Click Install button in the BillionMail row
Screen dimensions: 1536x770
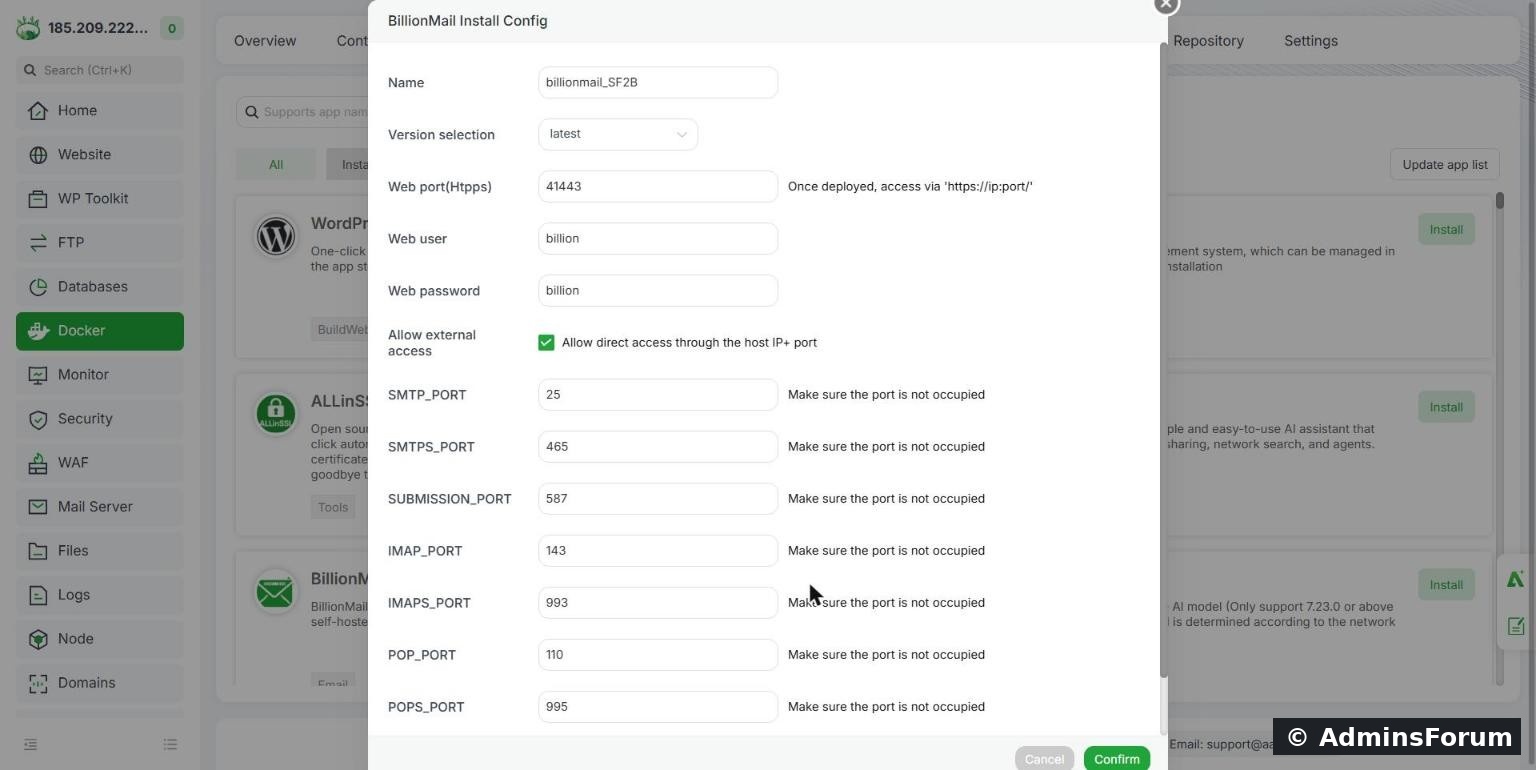[x=1446, y=585]
